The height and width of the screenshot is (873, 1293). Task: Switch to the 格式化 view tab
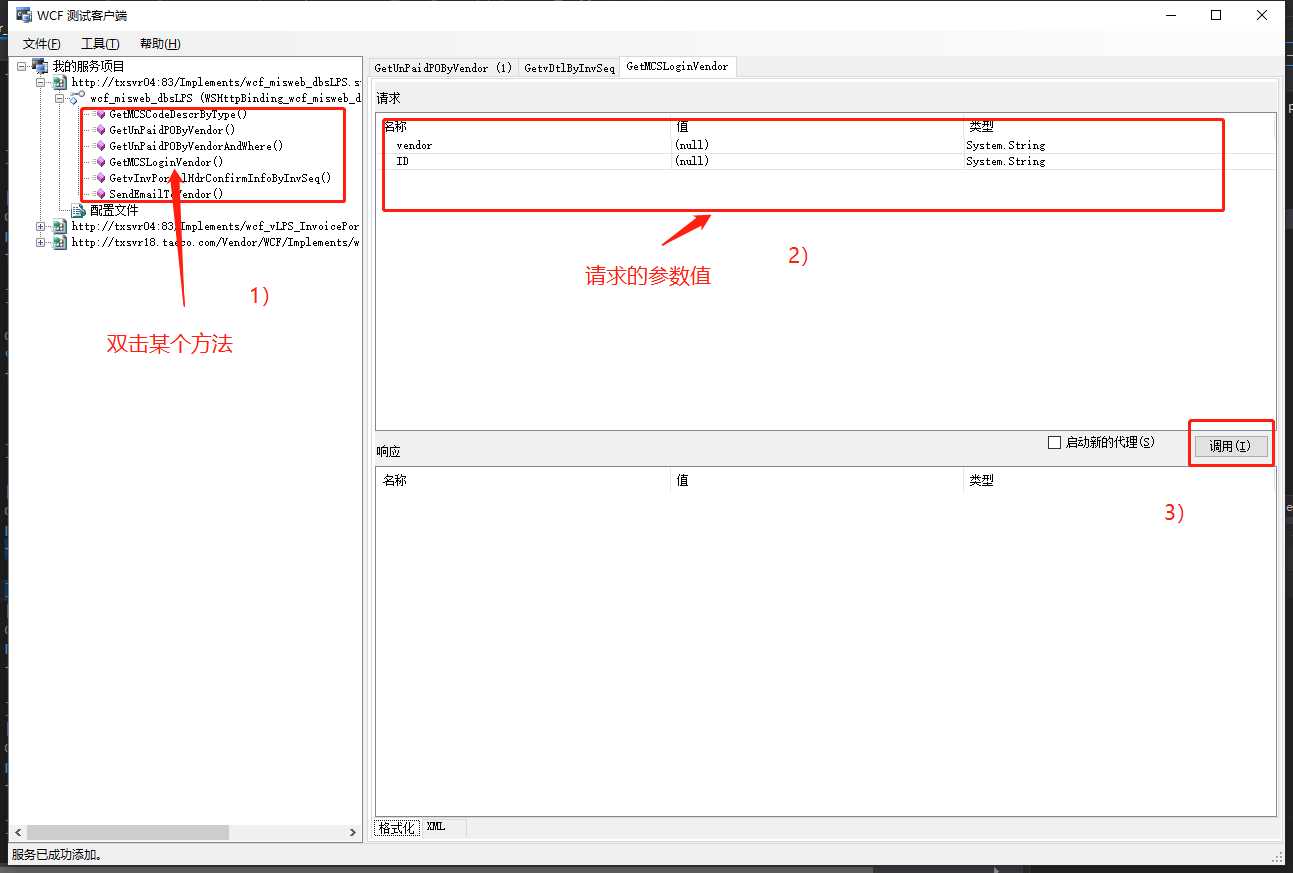pos(397,828)
